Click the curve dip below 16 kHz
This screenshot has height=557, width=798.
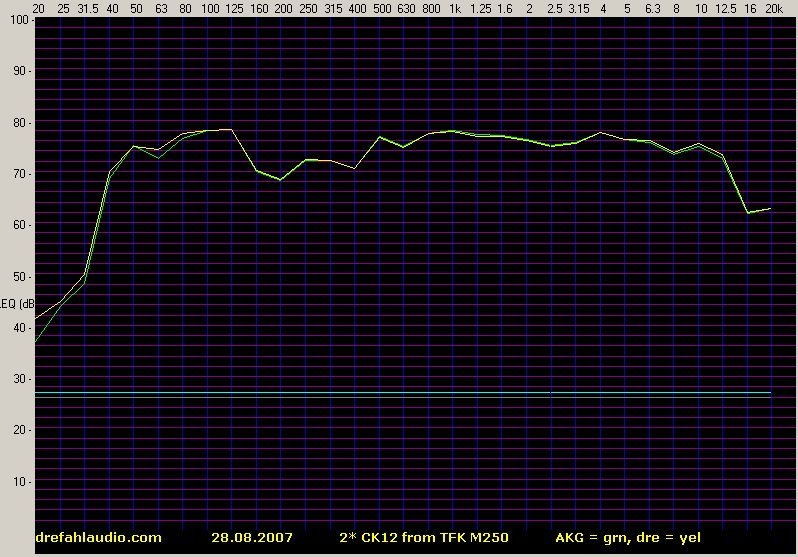tap(748, 212)
